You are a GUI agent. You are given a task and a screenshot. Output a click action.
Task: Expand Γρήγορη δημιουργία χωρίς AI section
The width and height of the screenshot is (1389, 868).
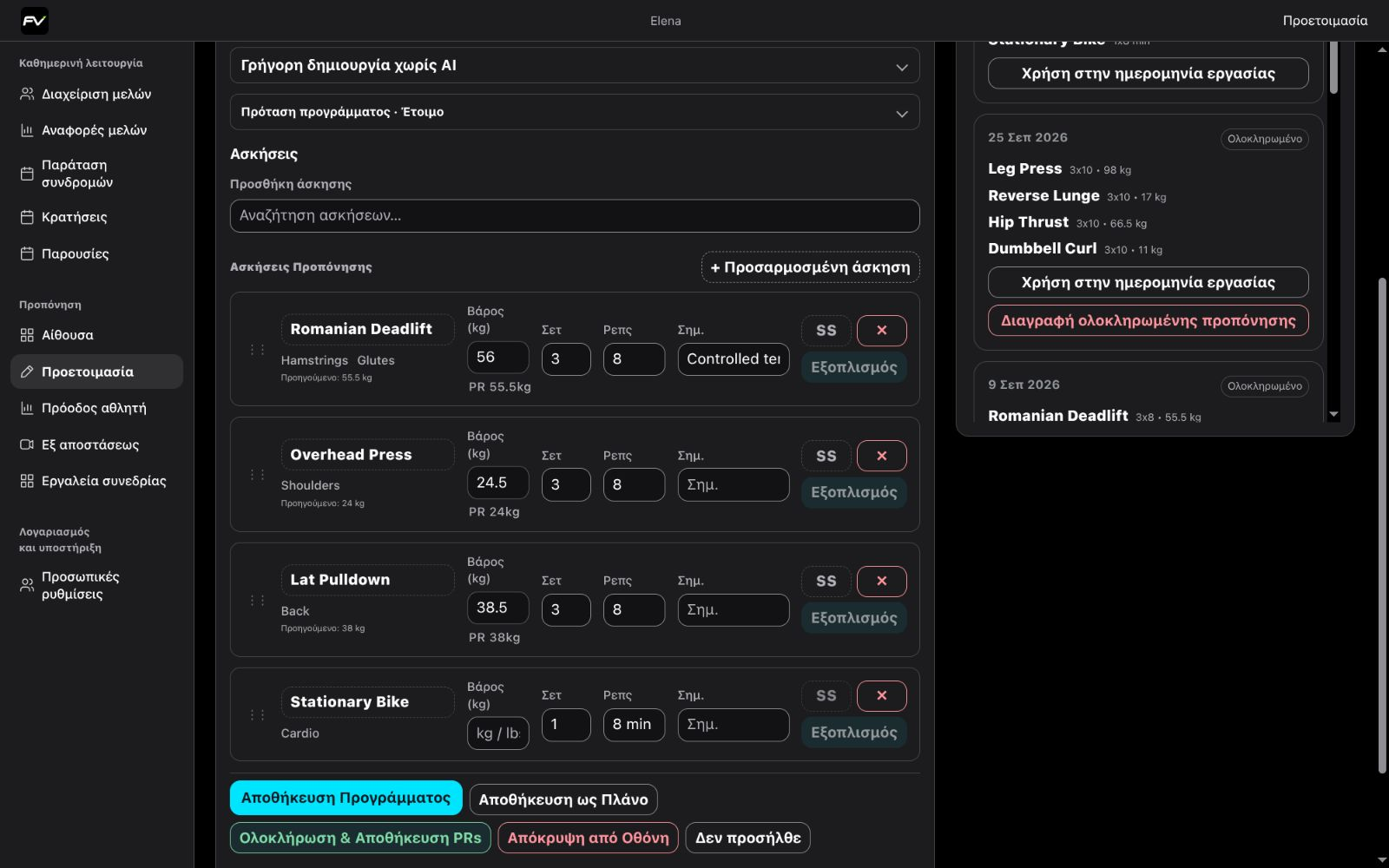[575, 66]
